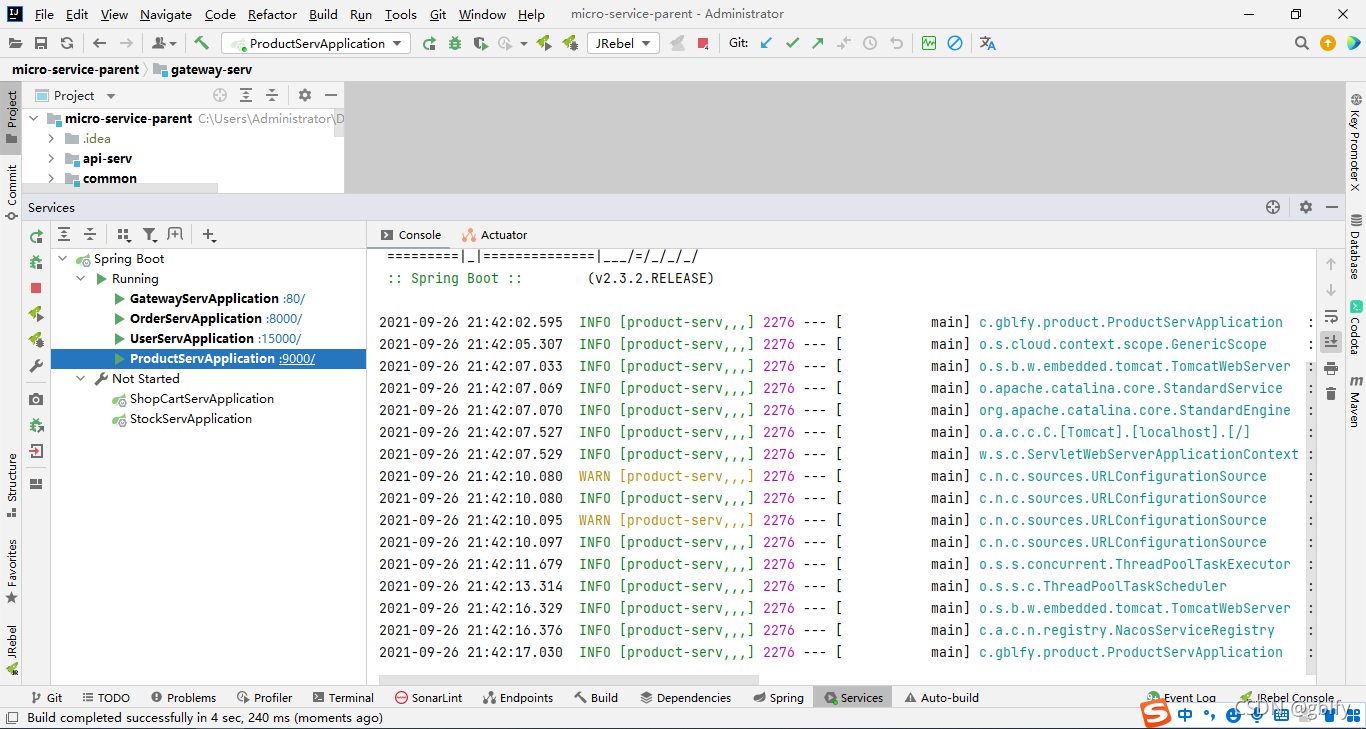
Task: Click Add Service plus icon
Action: coord(209,235)
